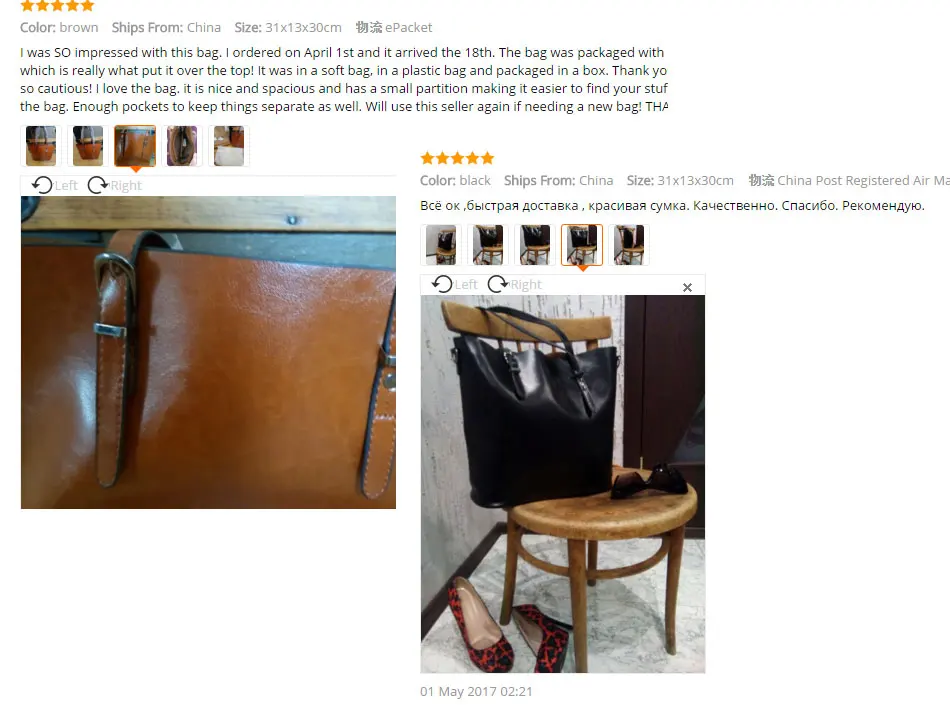The height and width of the screenshot is (705, 950).
Task: Open second black bag review thumbnail
Action: (x=488, y=245)
